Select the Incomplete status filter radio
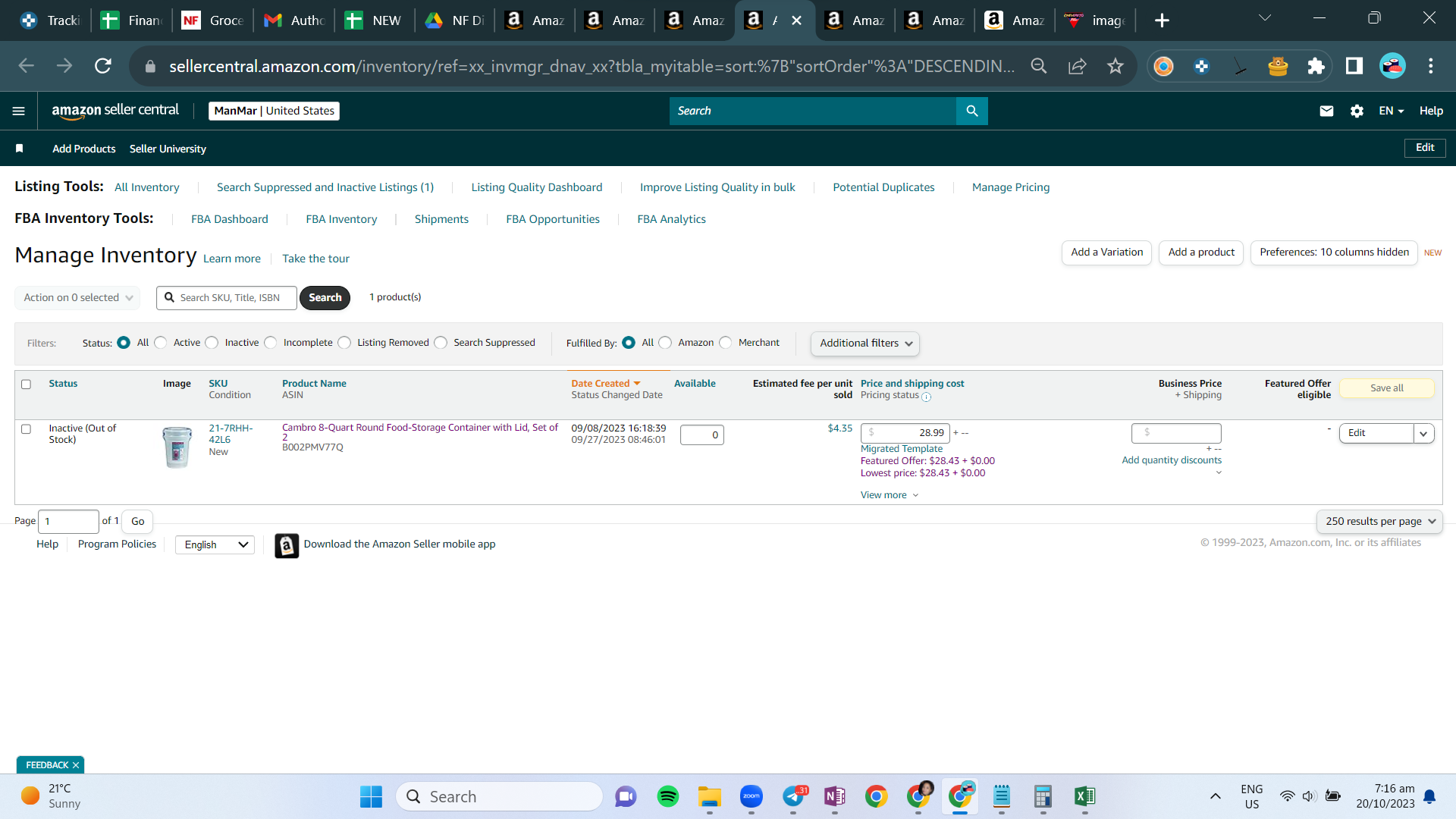 click(271, 343)
